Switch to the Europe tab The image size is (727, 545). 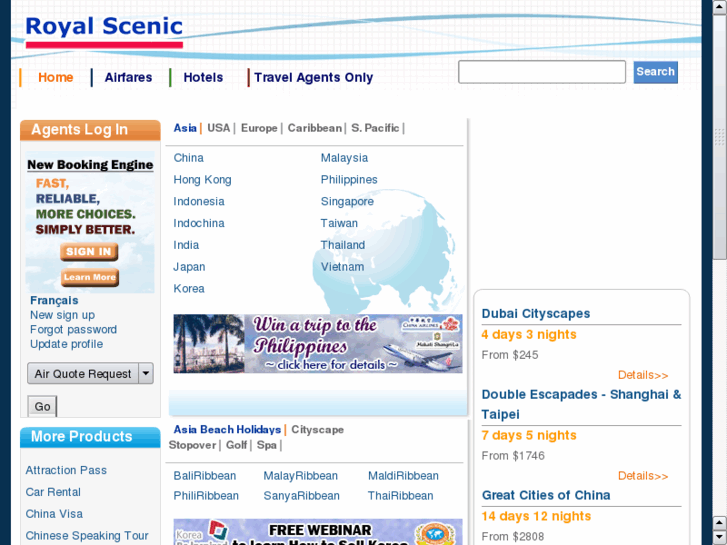259,128
